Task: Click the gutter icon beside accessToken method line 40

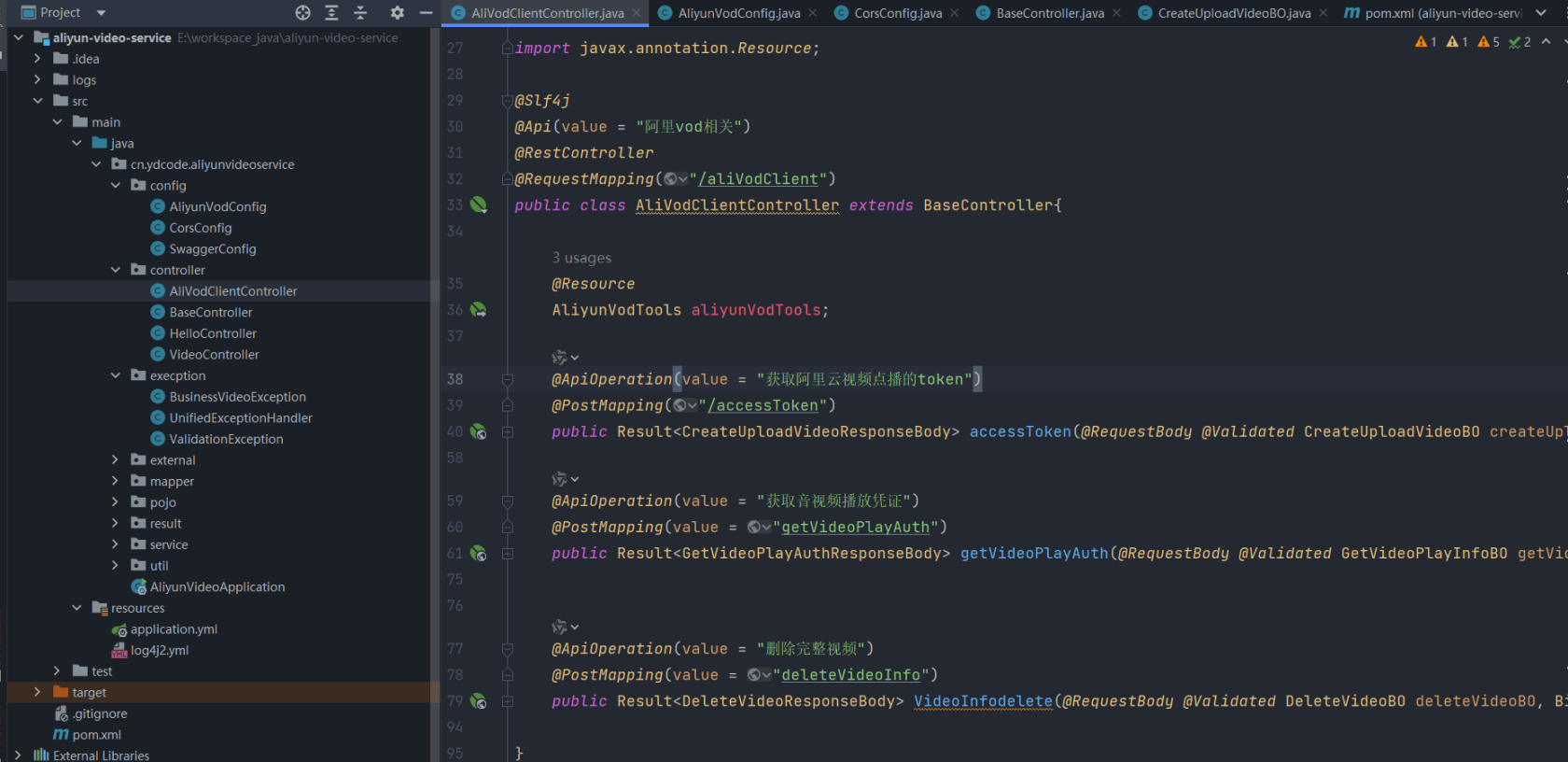Action: click(479, 431)
